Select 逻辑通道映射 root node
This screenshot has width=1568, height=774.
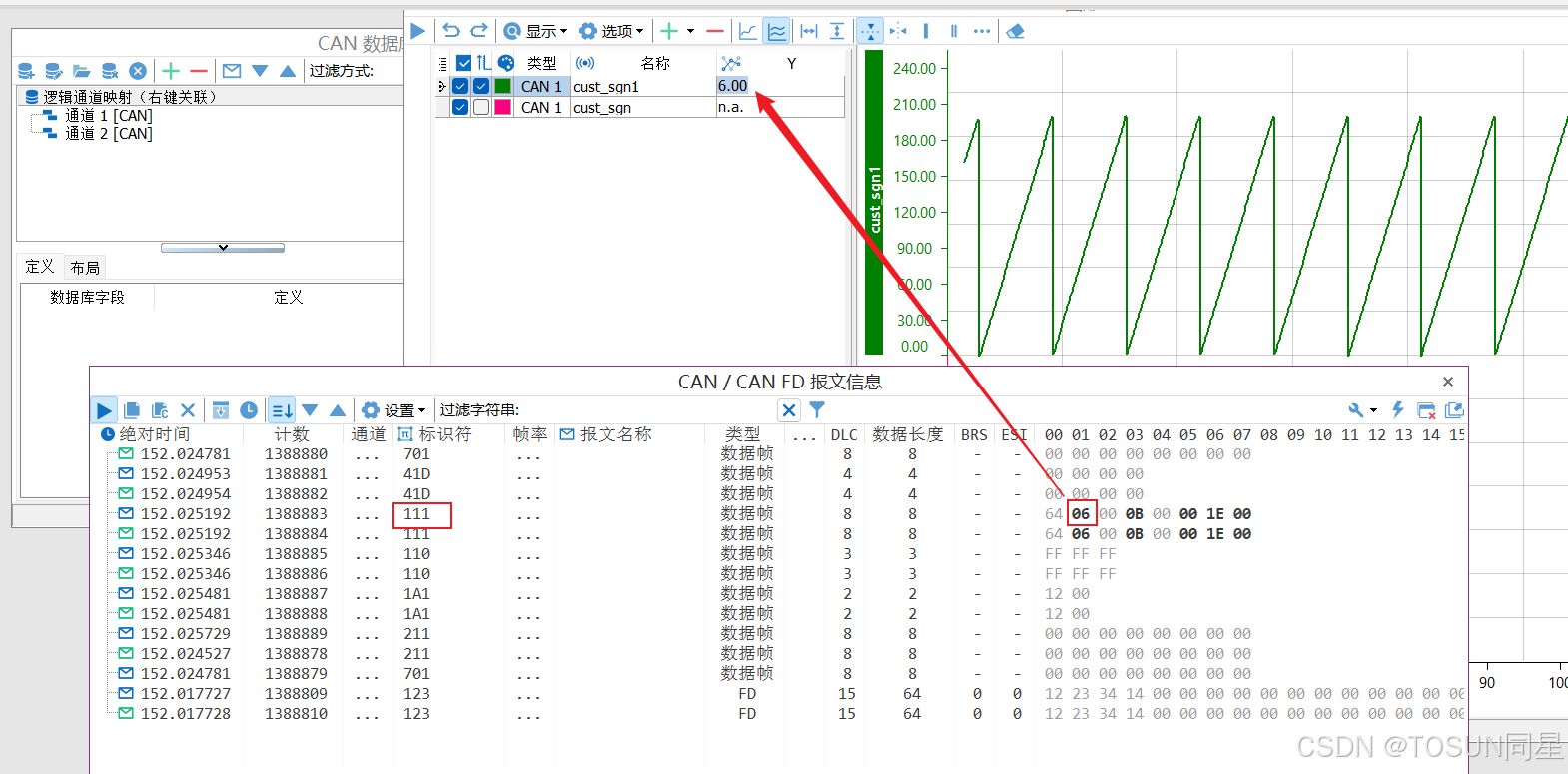(x=130, y=97)
